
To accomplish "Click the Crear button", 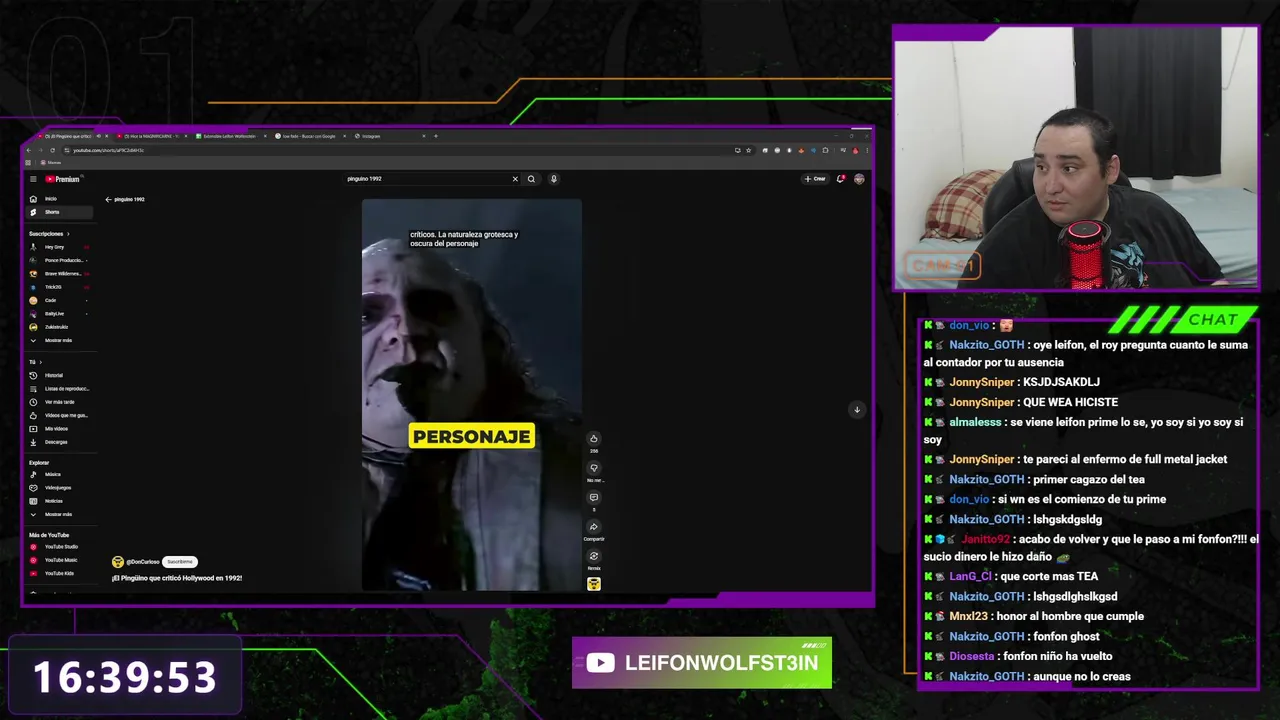I will [815, 179].
